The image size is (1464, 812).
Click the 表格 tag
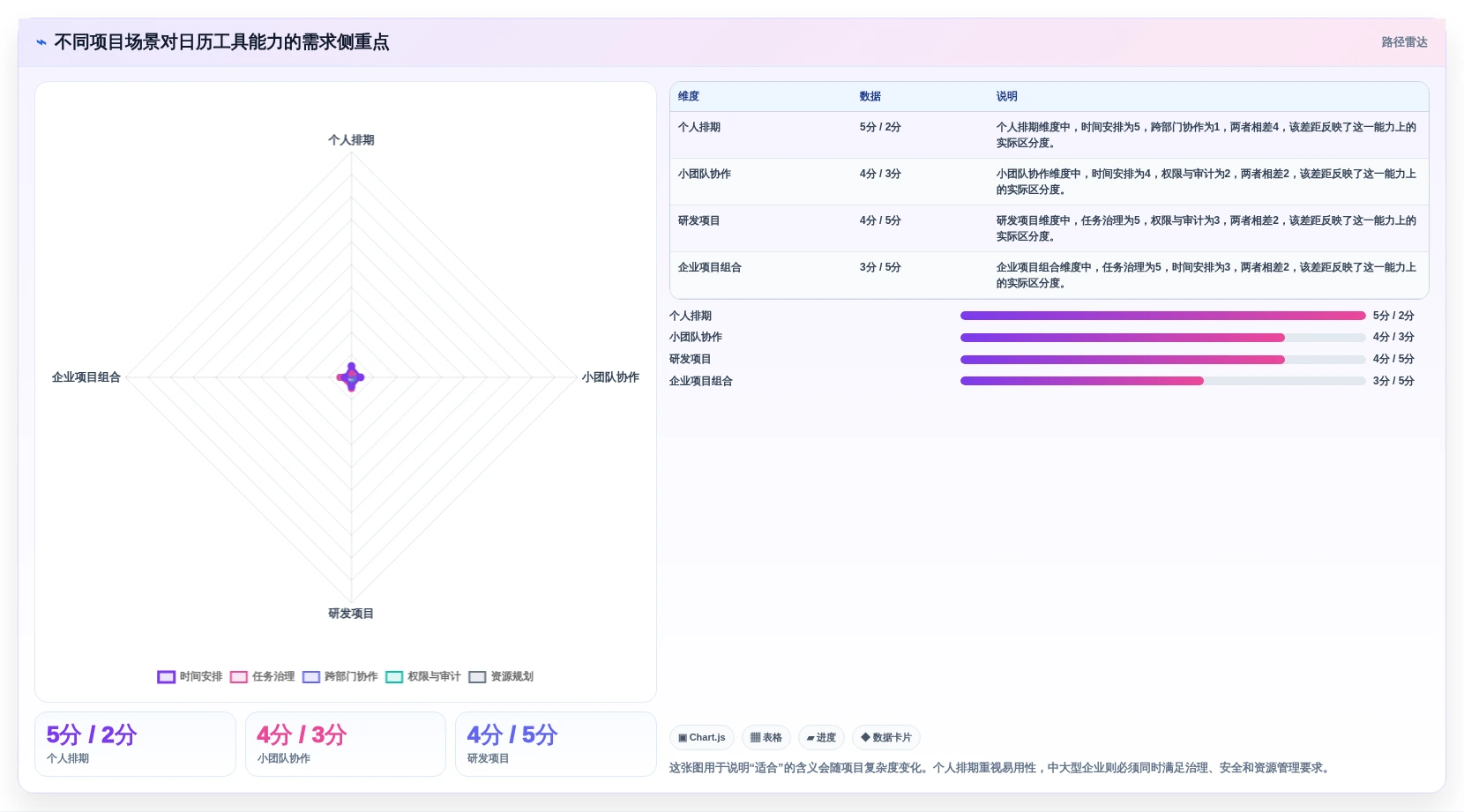click(x=766, y=738)
